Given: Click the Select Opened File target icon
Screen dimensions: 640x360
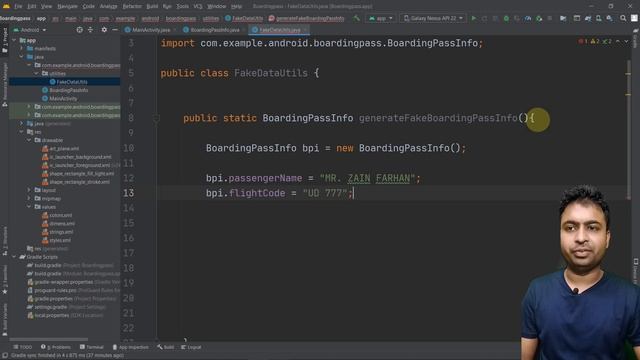Looking at the screenshot, I should pyautogui.click(x=79, y=30).
